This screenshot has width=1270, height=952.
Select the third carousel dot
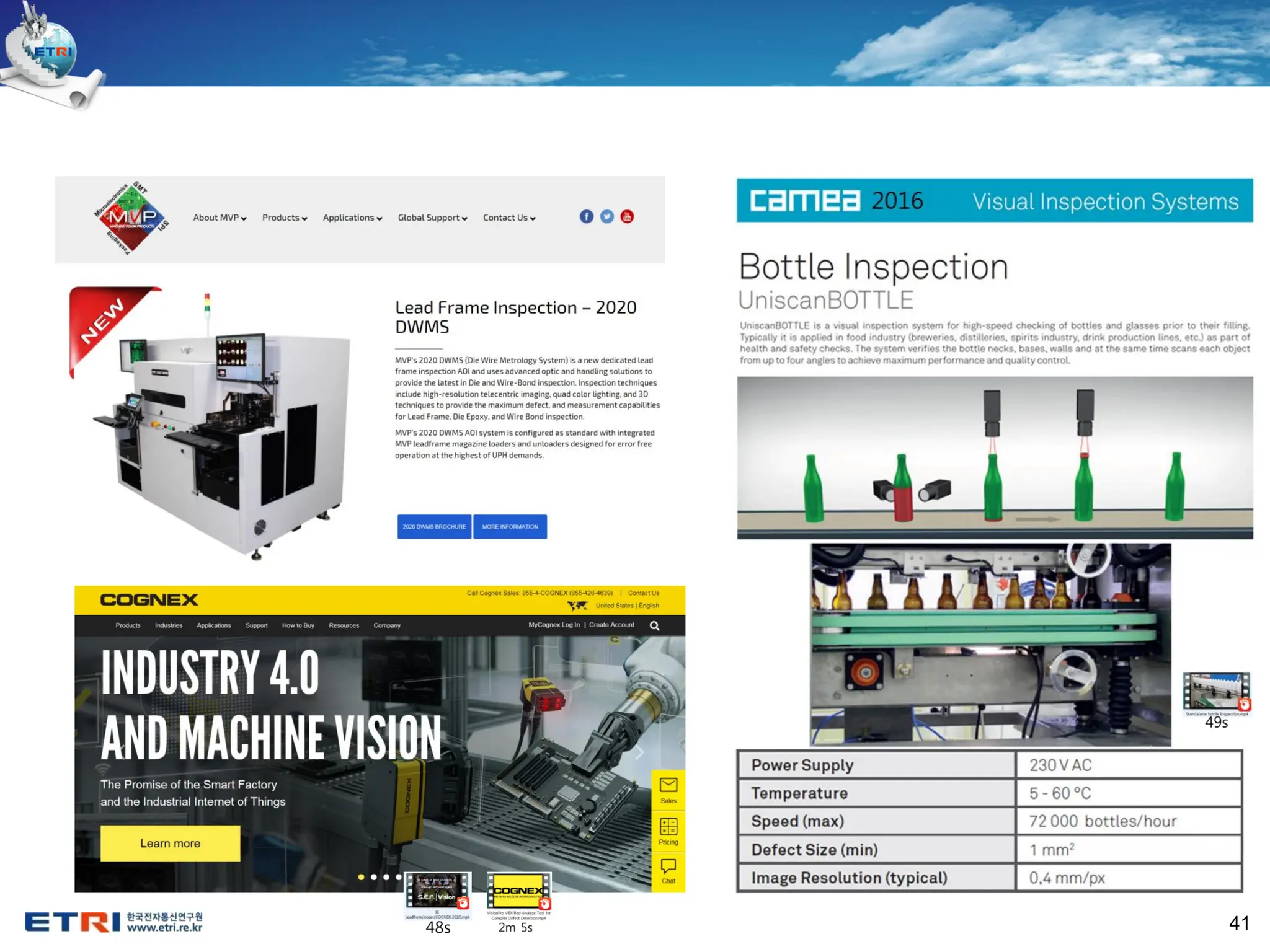click(386, 877)
